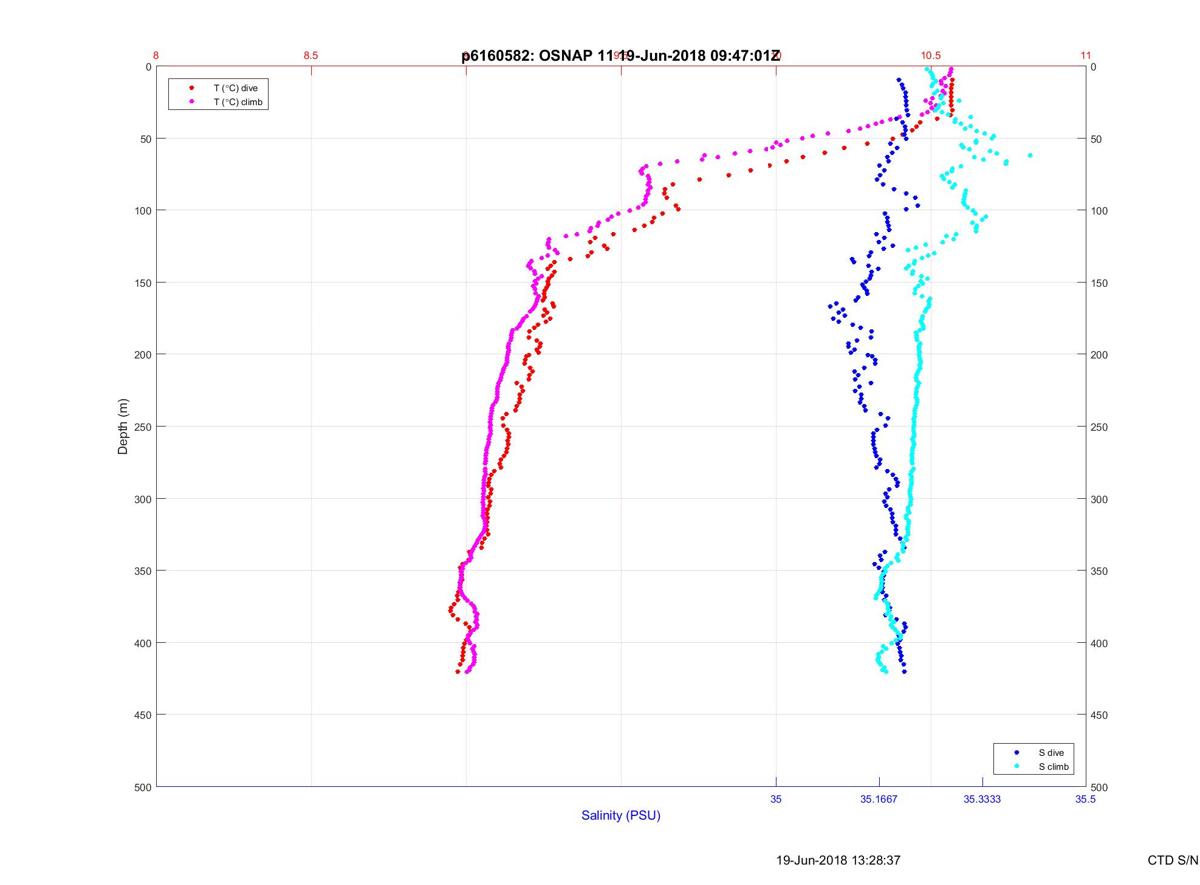This screenshot has width=1200, height=885.
Task: Click '200' on the left depth axis
Action: pyautogui.click(x=142, y=355)
